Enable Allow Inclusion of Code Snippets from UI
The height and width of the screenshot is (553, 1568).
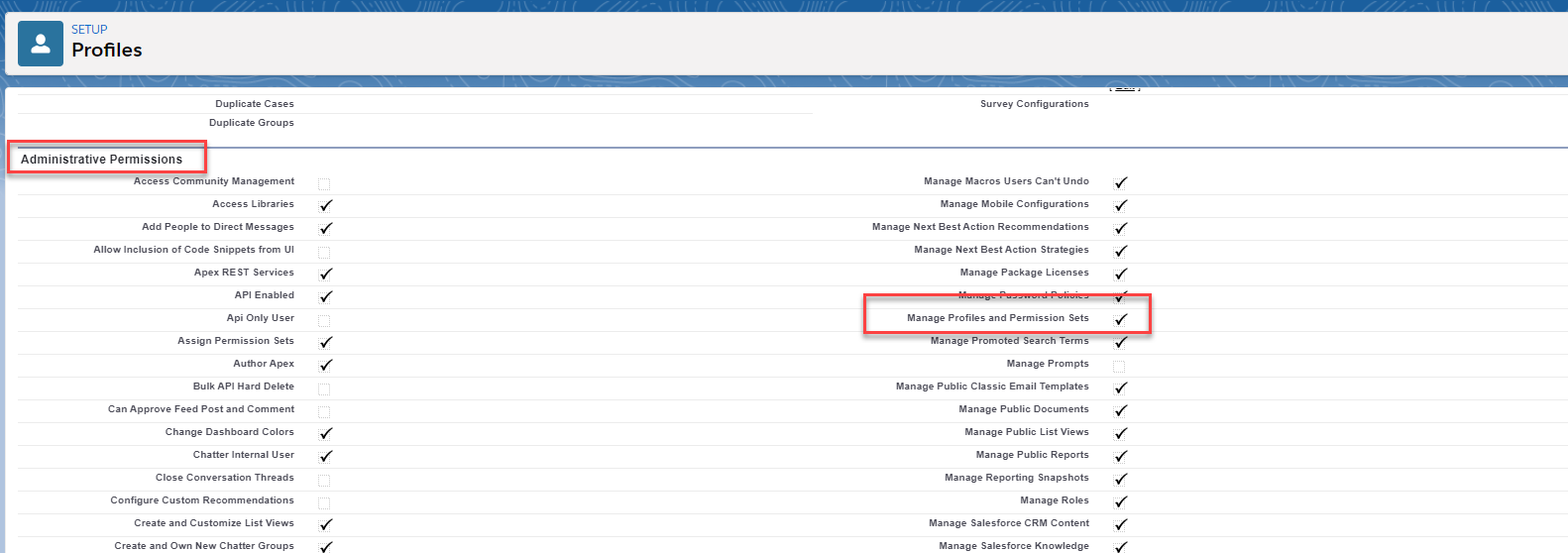324,252
